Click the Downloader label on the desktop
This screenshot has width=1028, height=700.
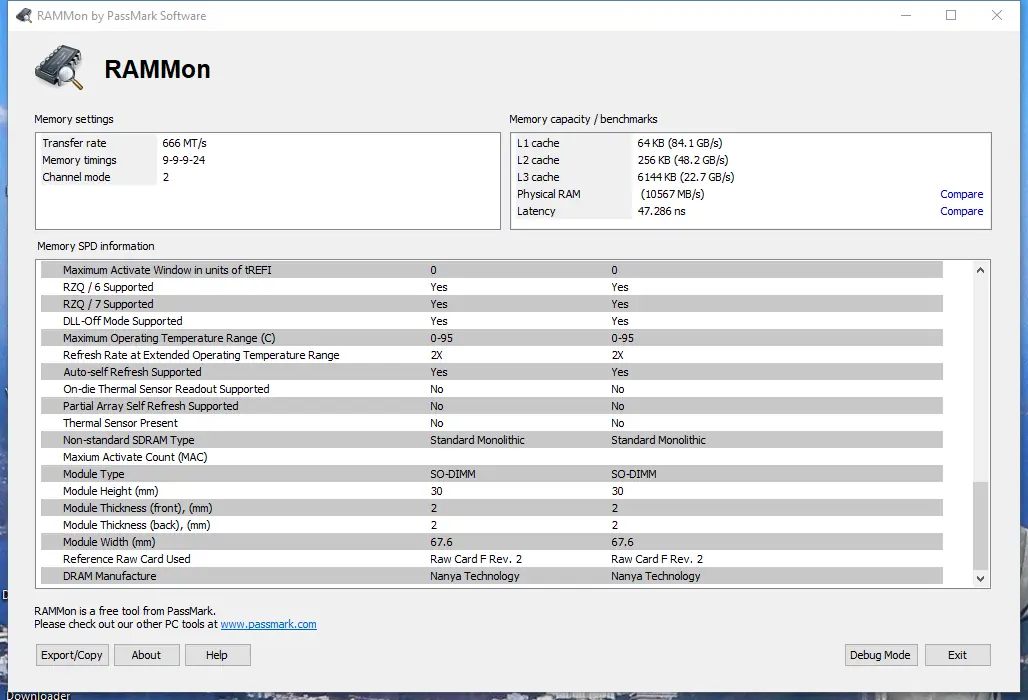pyautogui.click(x=38, y=695)
